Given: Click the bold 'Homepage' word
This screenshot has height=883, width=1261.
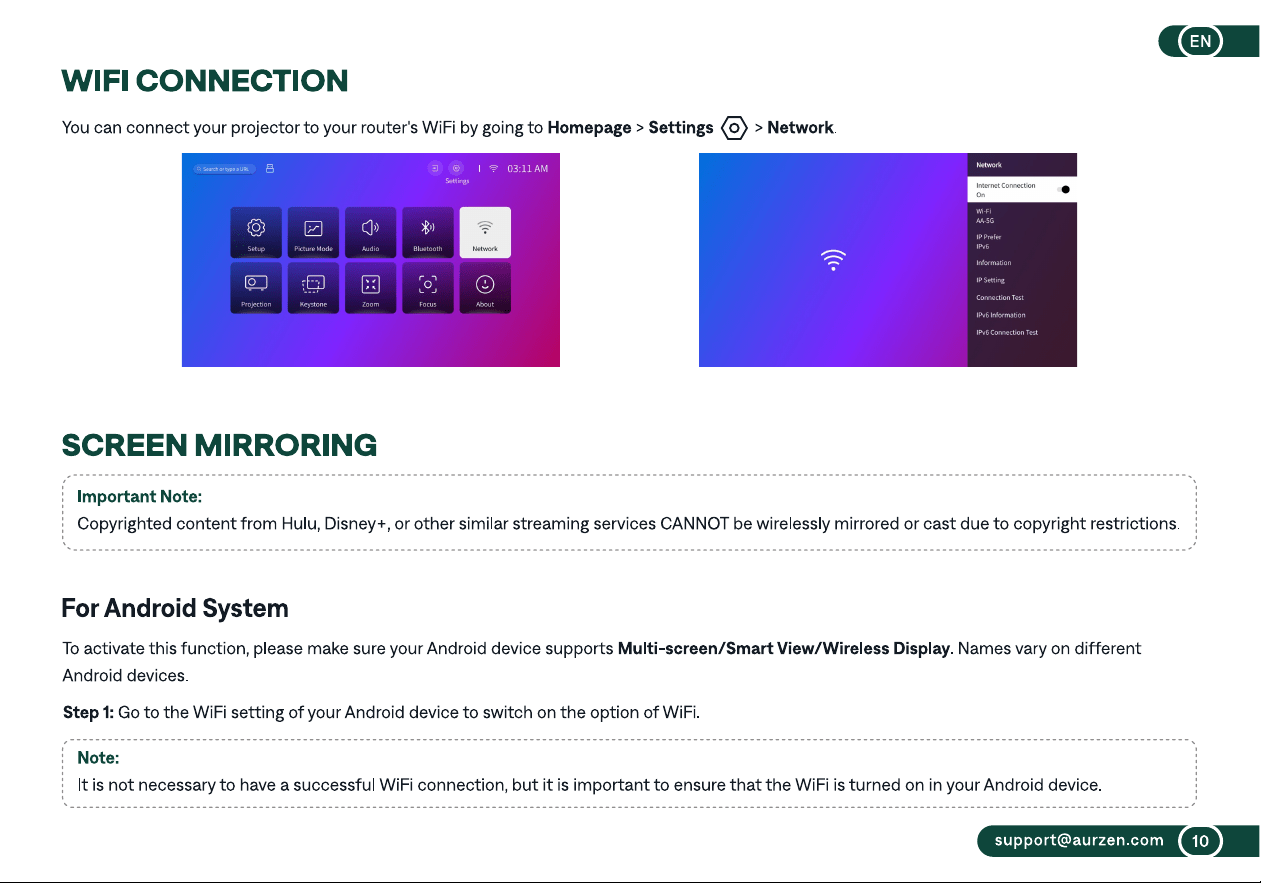Looking at the screenshot, I should [589, 128].
